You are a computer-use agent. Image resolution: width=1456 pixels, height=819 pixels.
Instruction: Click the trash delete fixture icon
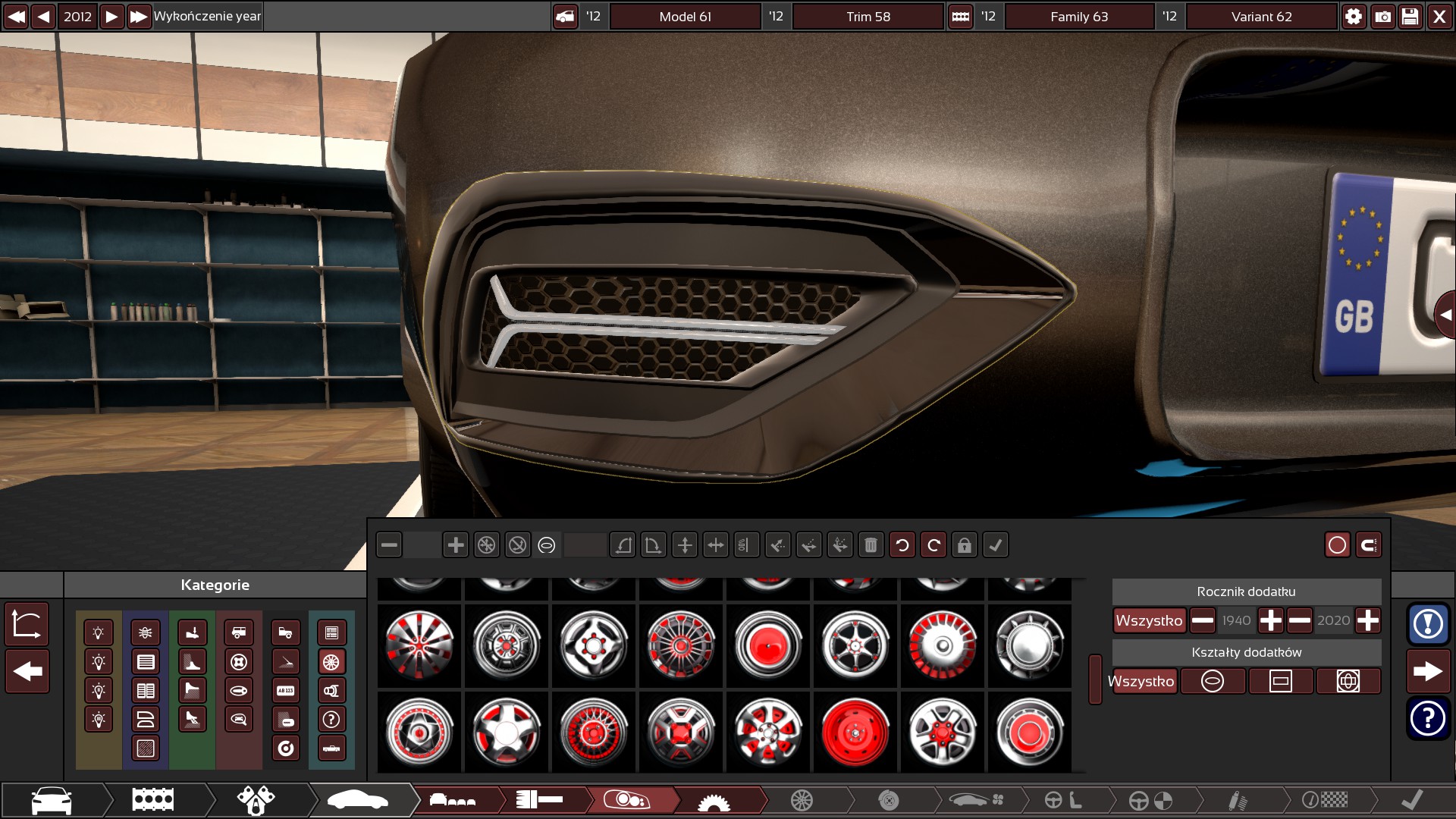(871, 545)
